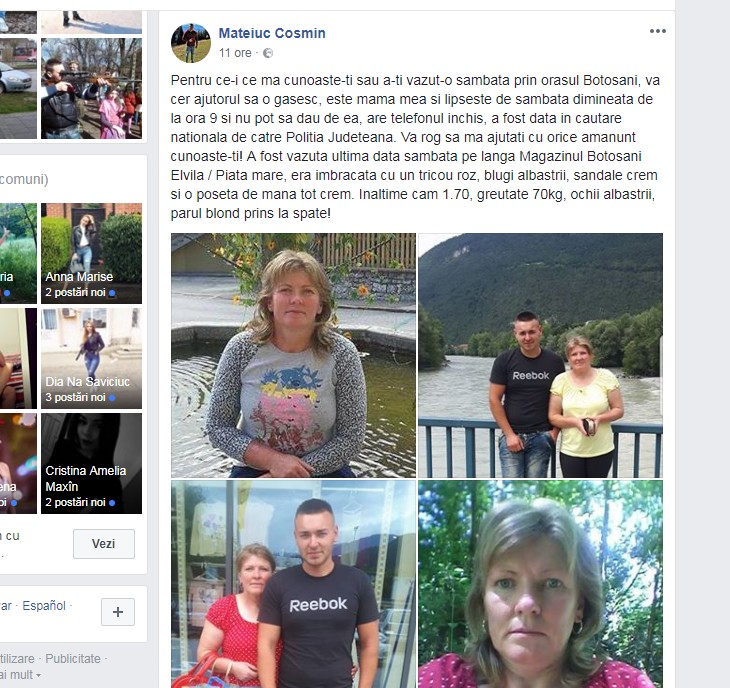Switch language to Español
730x688 pixels.
click(44, 606)
